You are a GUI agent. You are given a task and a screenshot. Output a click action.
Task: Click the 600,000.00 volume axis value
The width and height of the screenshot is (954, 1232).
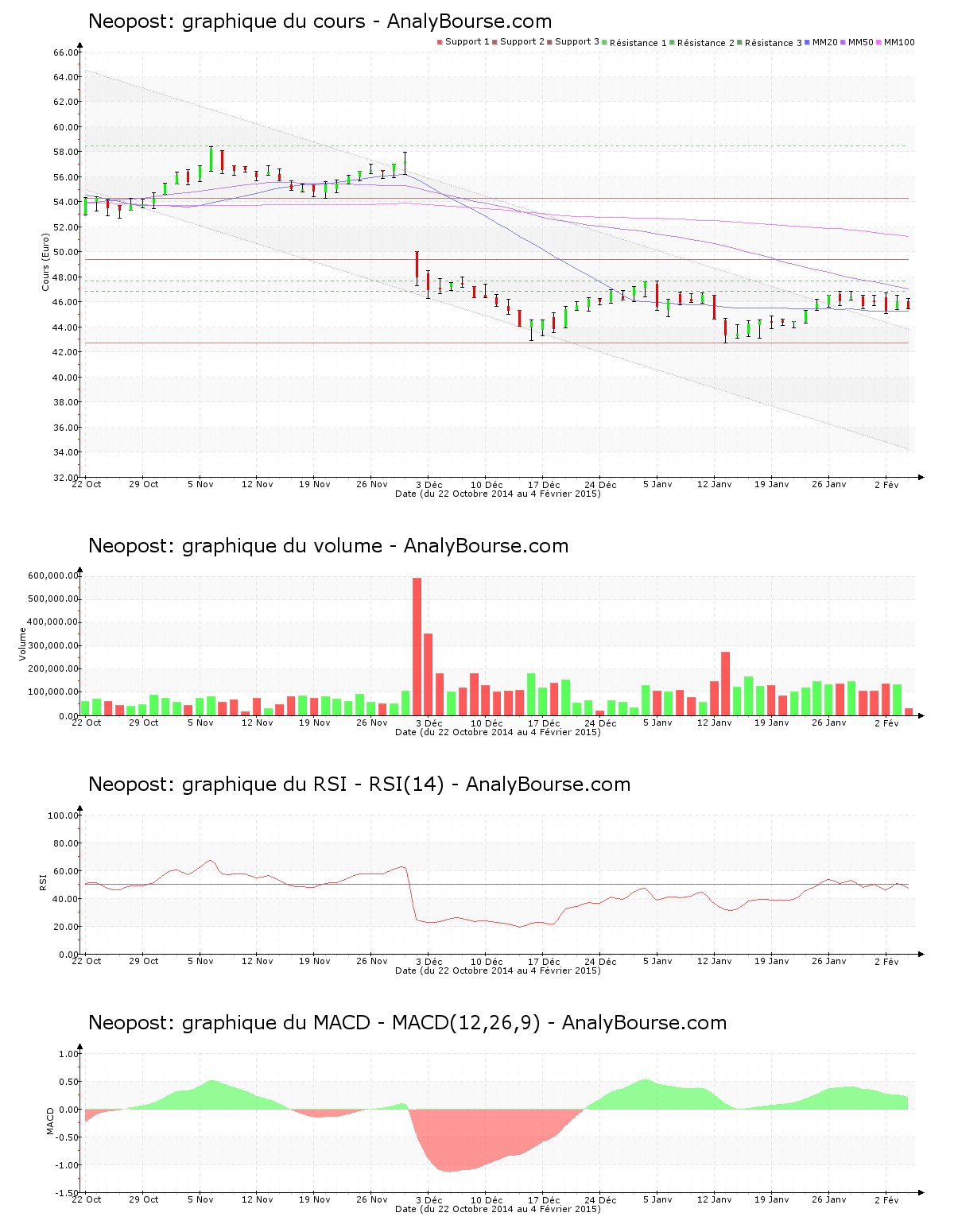click(x=52, y=575)
